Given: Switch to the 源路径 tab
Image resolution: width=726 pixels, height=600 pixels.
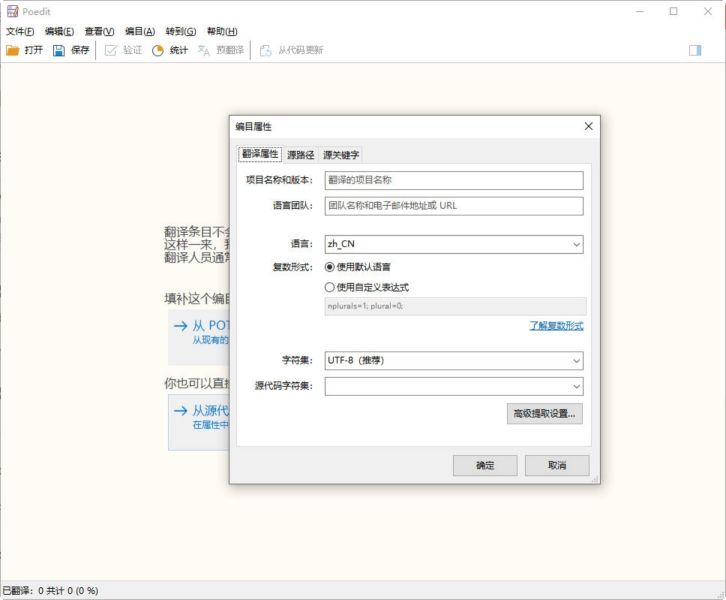Looking at the screenshot, I should (300, 155).
